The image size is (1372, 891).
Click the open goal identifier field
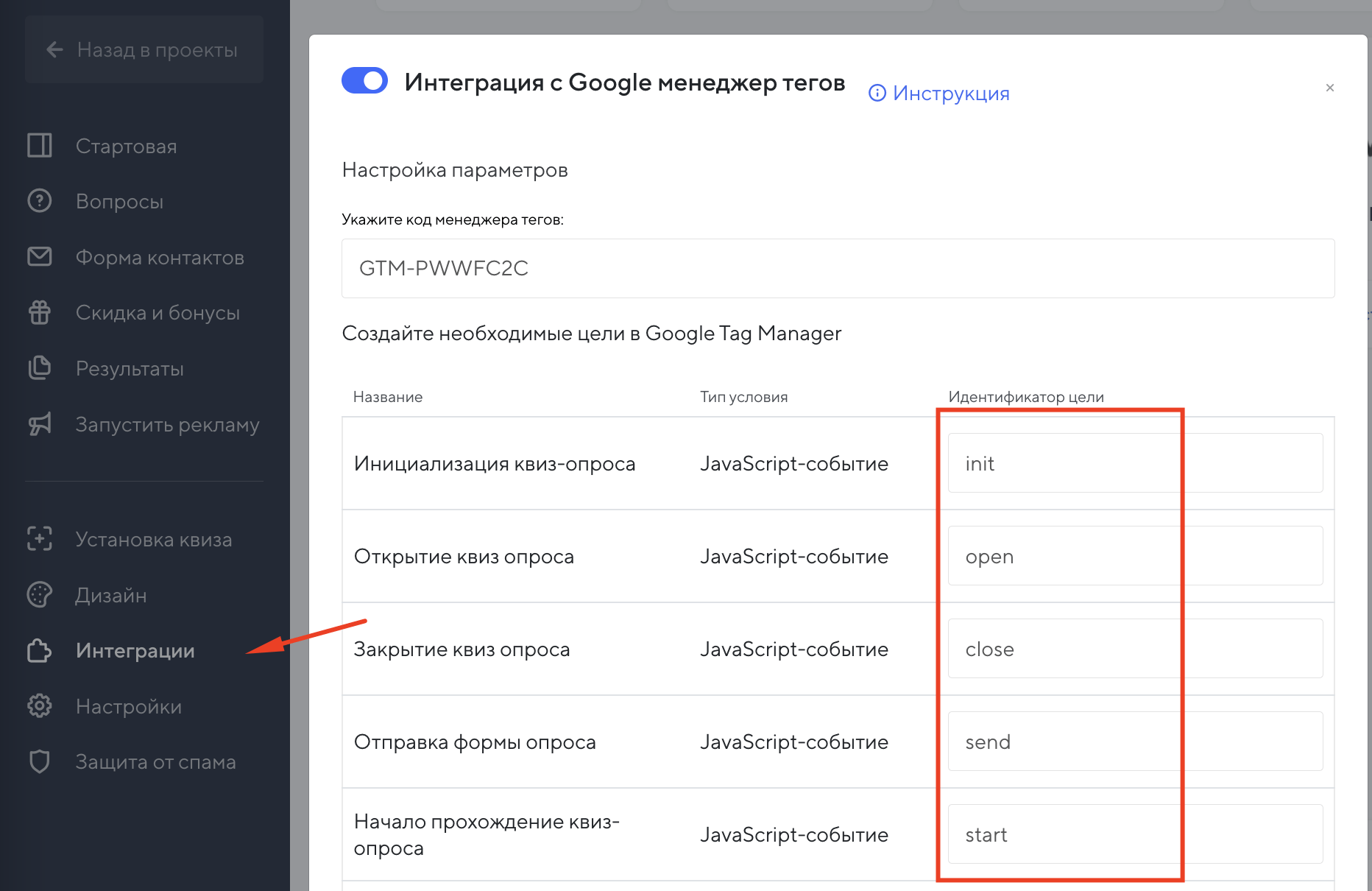click(1135, 556)
